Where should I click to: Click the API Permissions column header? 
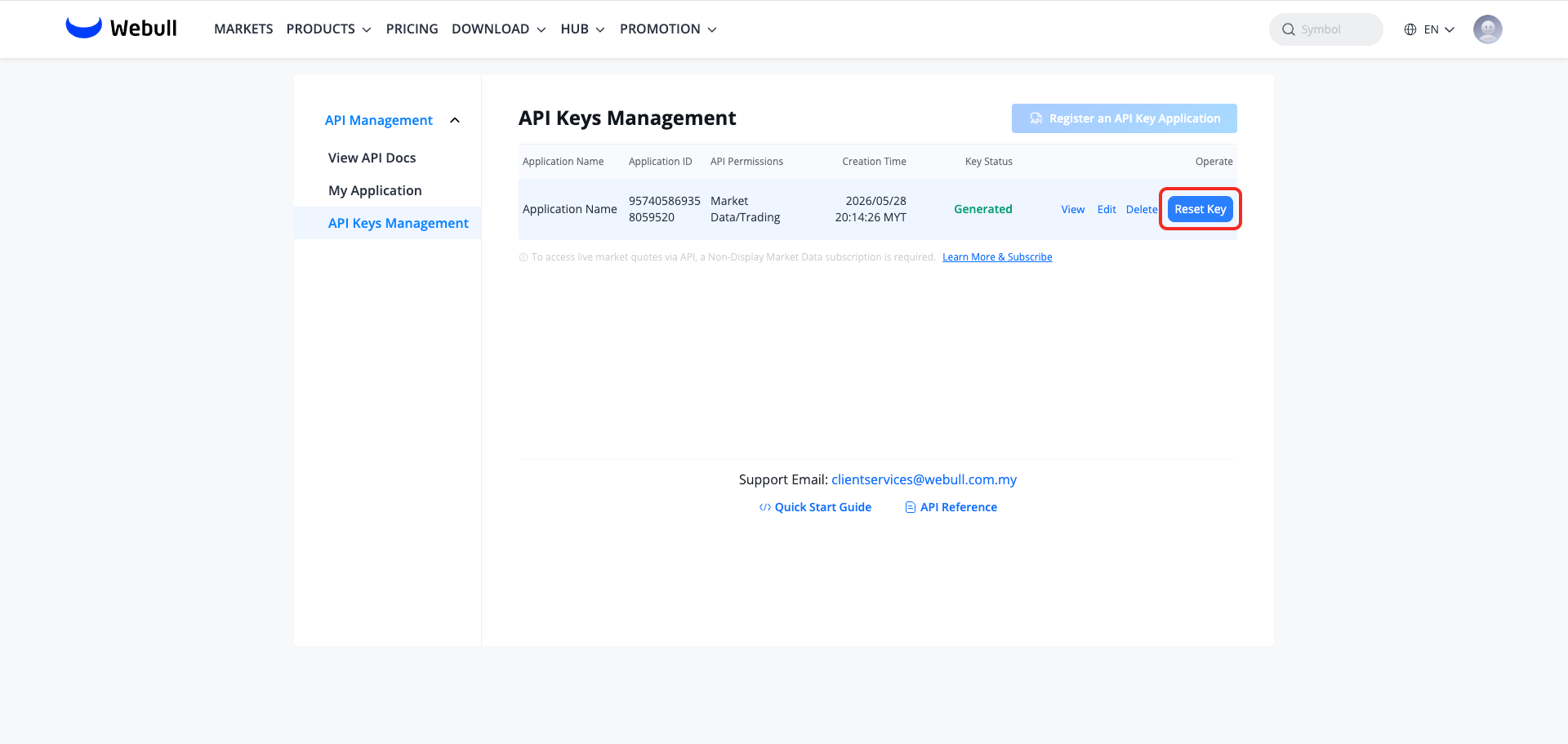click(746, 162)
